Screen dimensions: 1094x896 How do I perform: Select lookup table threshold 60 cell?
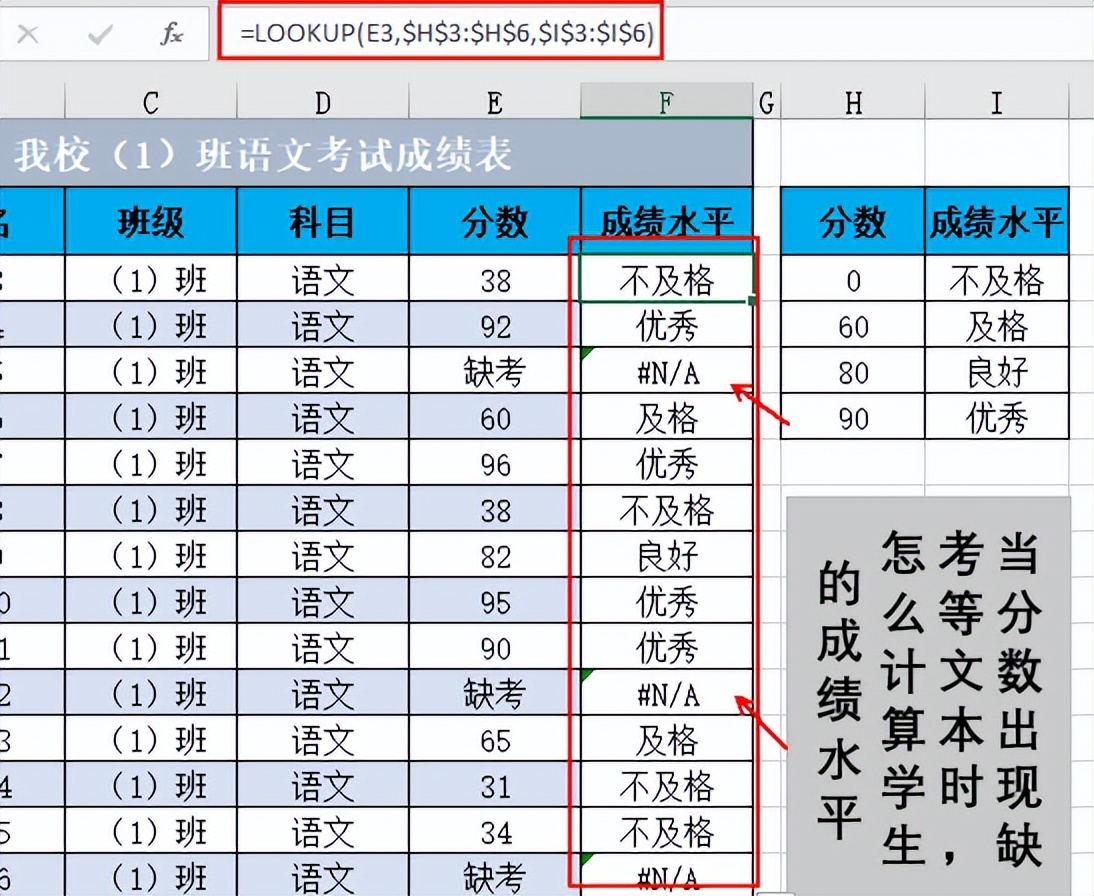click(x=853, y=326)
